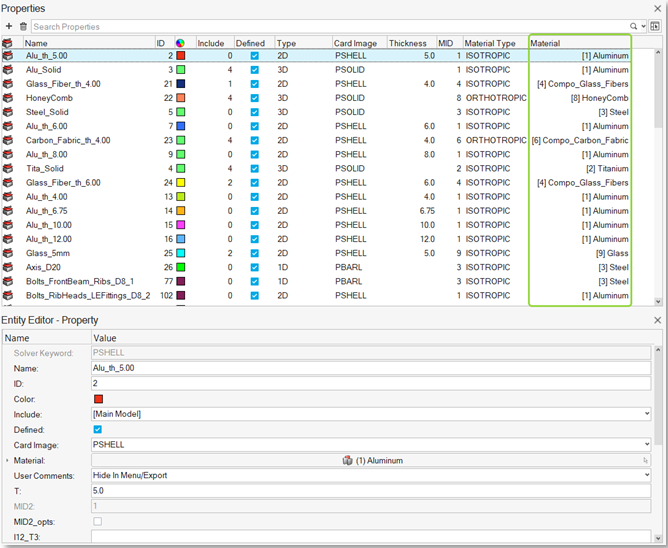
Task: Click the add property plus icon
Action: [x=9, y=26]
